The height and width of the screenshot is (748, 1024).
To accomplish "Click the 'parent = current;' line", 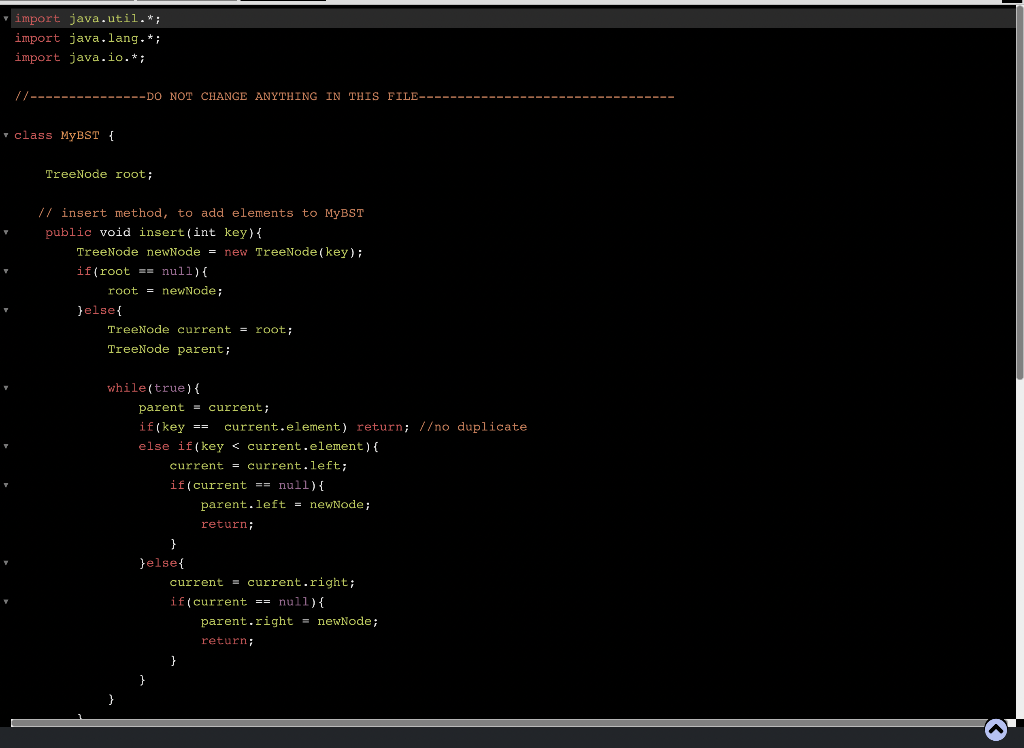I will (204, 408).
